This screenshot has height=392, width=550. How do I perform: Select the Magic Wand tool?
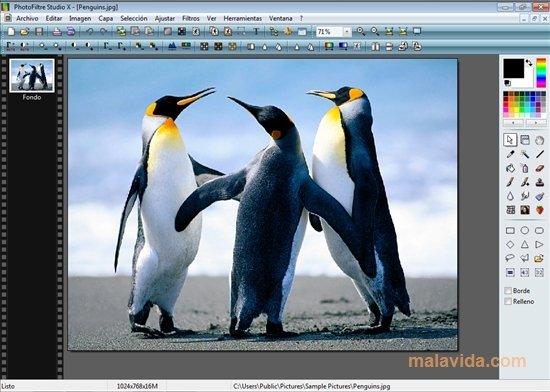[x=525, y=154]
